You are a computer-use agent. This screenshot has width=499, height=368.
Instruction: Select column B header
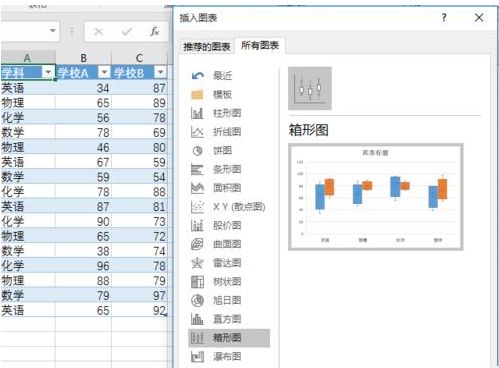coord(83,58)
